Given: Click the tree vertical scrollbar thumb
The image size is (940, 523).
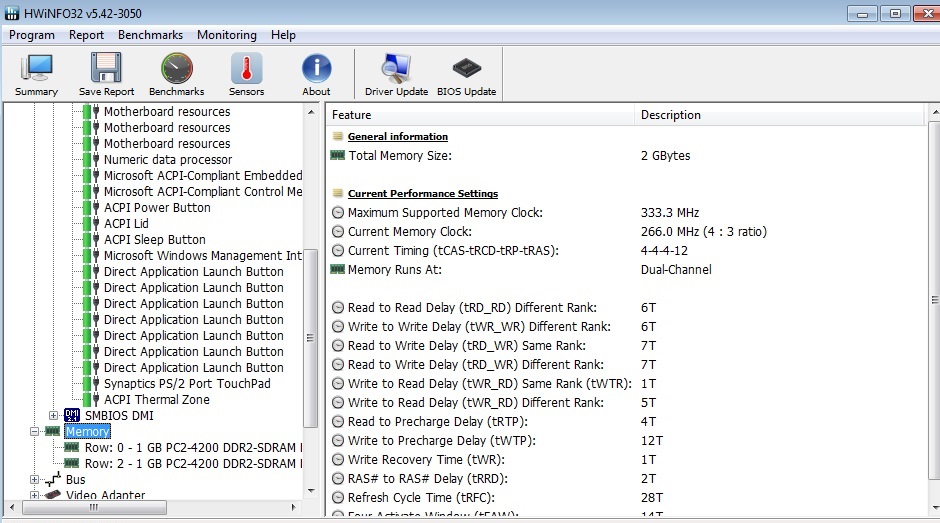Looking at the screenshot, I should pos(311,338).
